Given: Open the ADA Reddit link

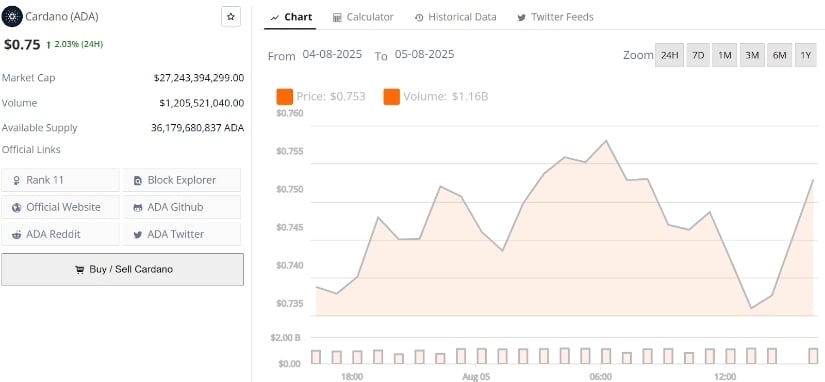Looking at the screenshot, I should tap(61, 234).
